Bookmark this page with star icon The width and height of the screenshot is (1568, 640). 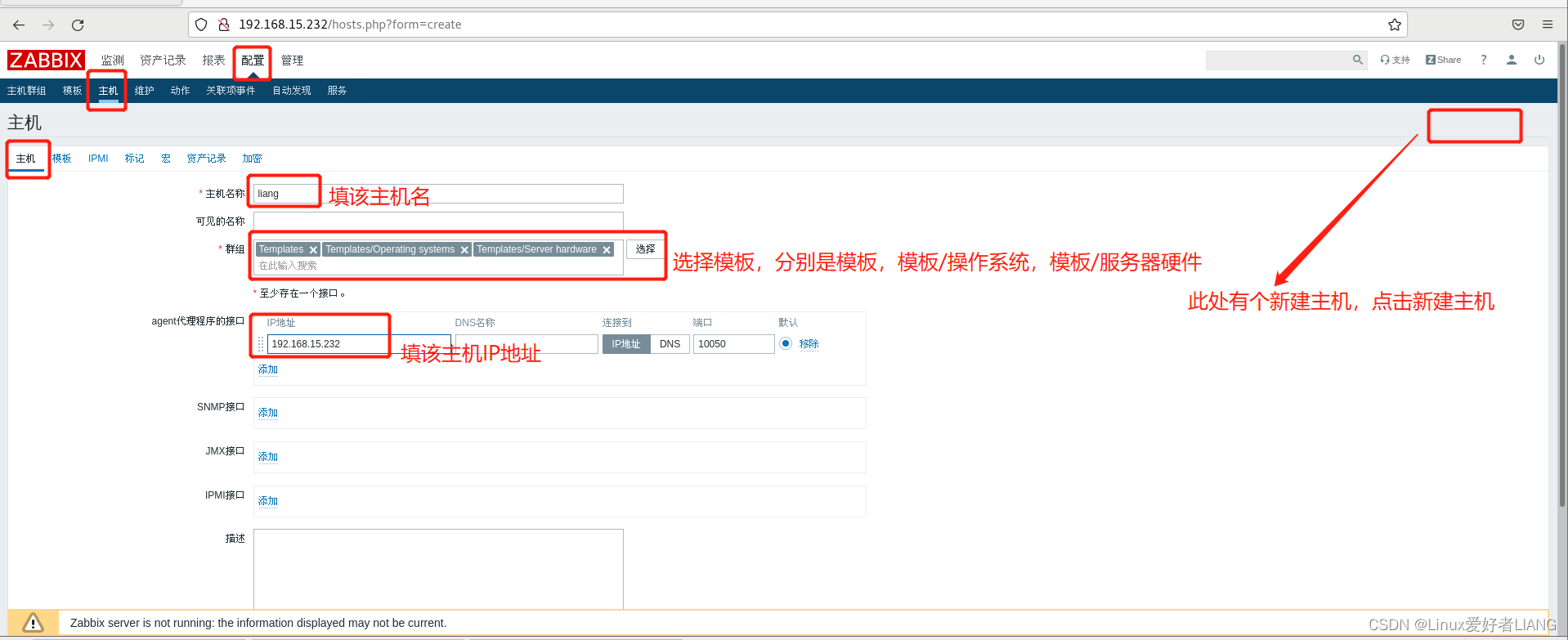coord(1395,25)
